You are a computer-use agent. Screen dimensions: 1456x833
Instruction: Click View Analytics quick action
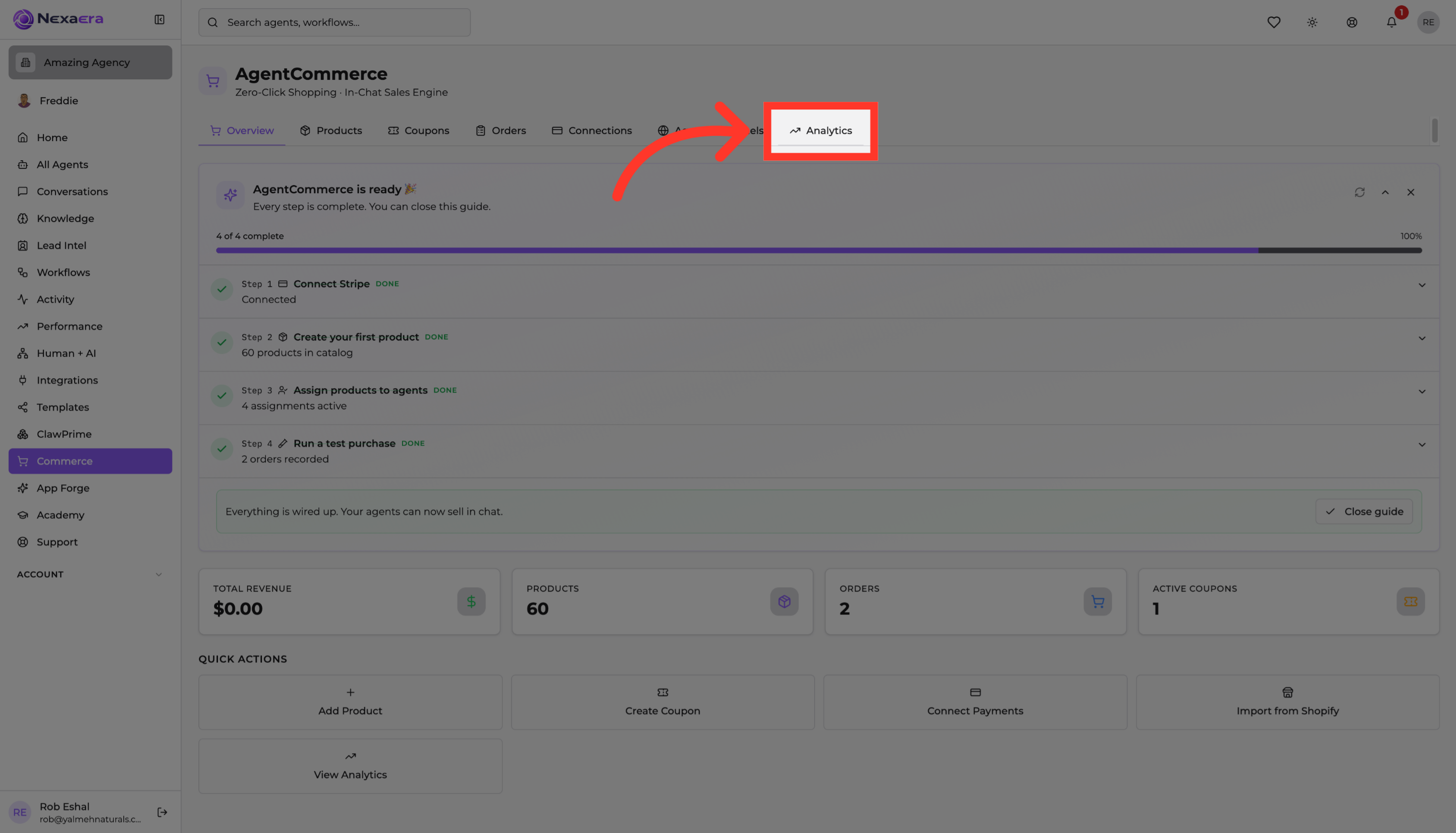350,766
